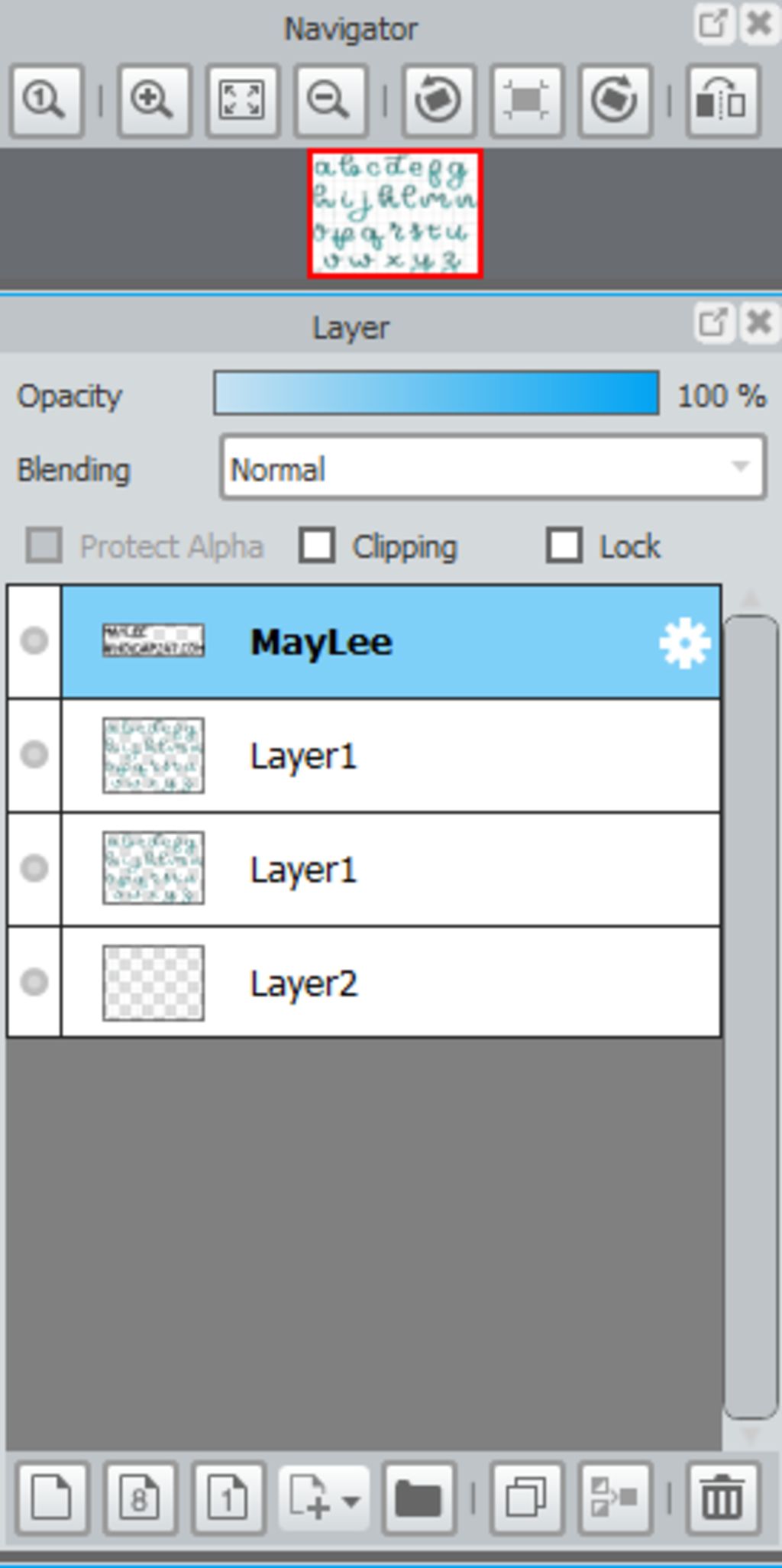Duplicate the current layer
The height and width of the screenshot is (1568, 782).
[527, 1498]
